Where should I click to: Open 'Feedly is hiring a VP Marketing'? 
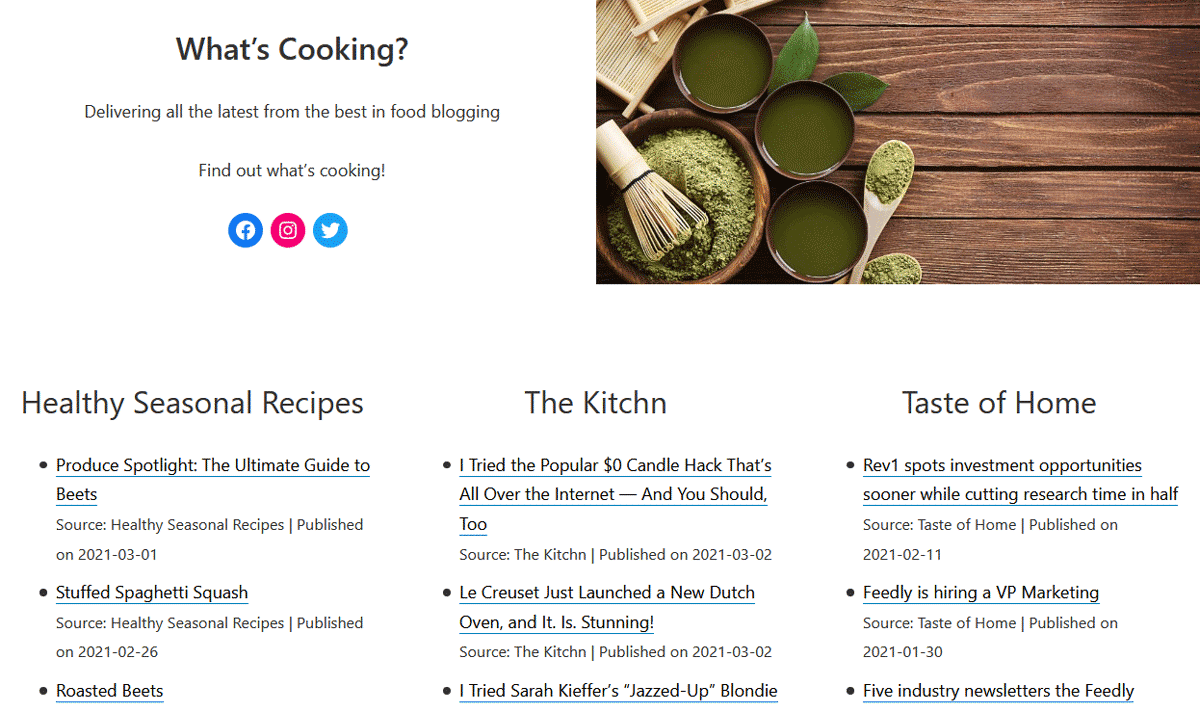click(x=980, y=592)
